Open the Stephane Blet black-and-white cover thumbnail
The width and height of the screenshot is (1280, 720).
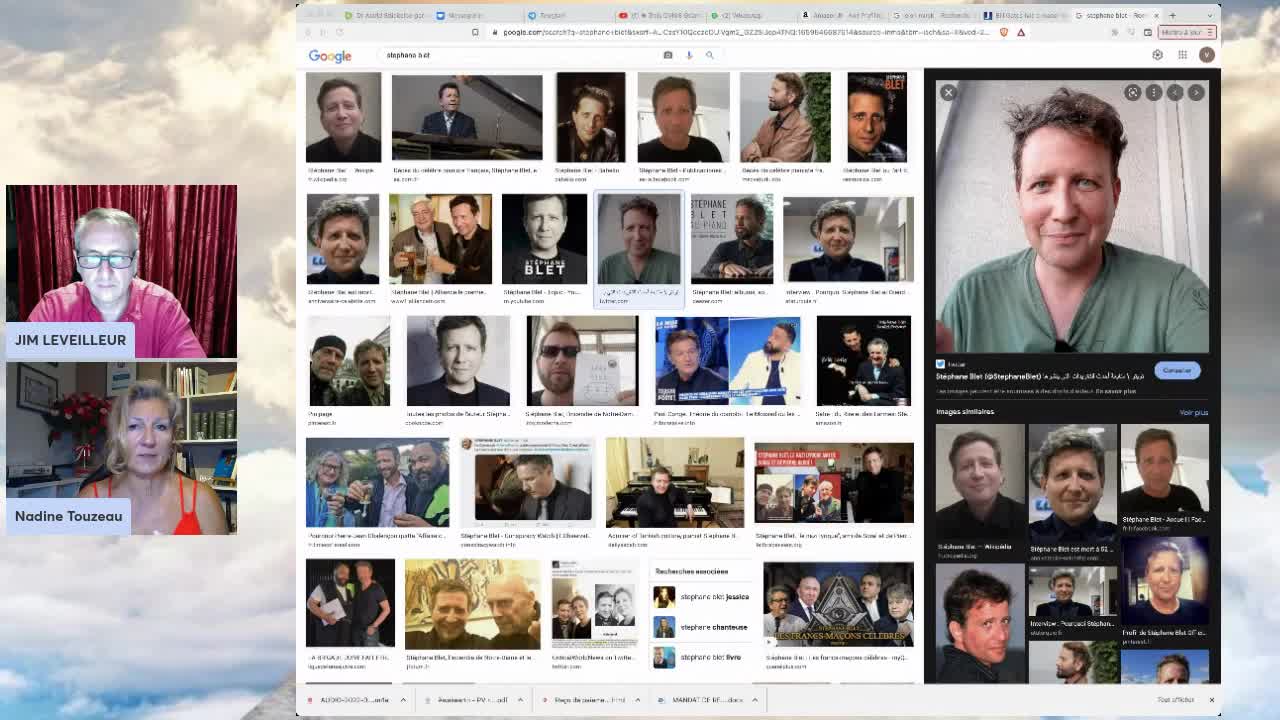[x=544, y=239]
